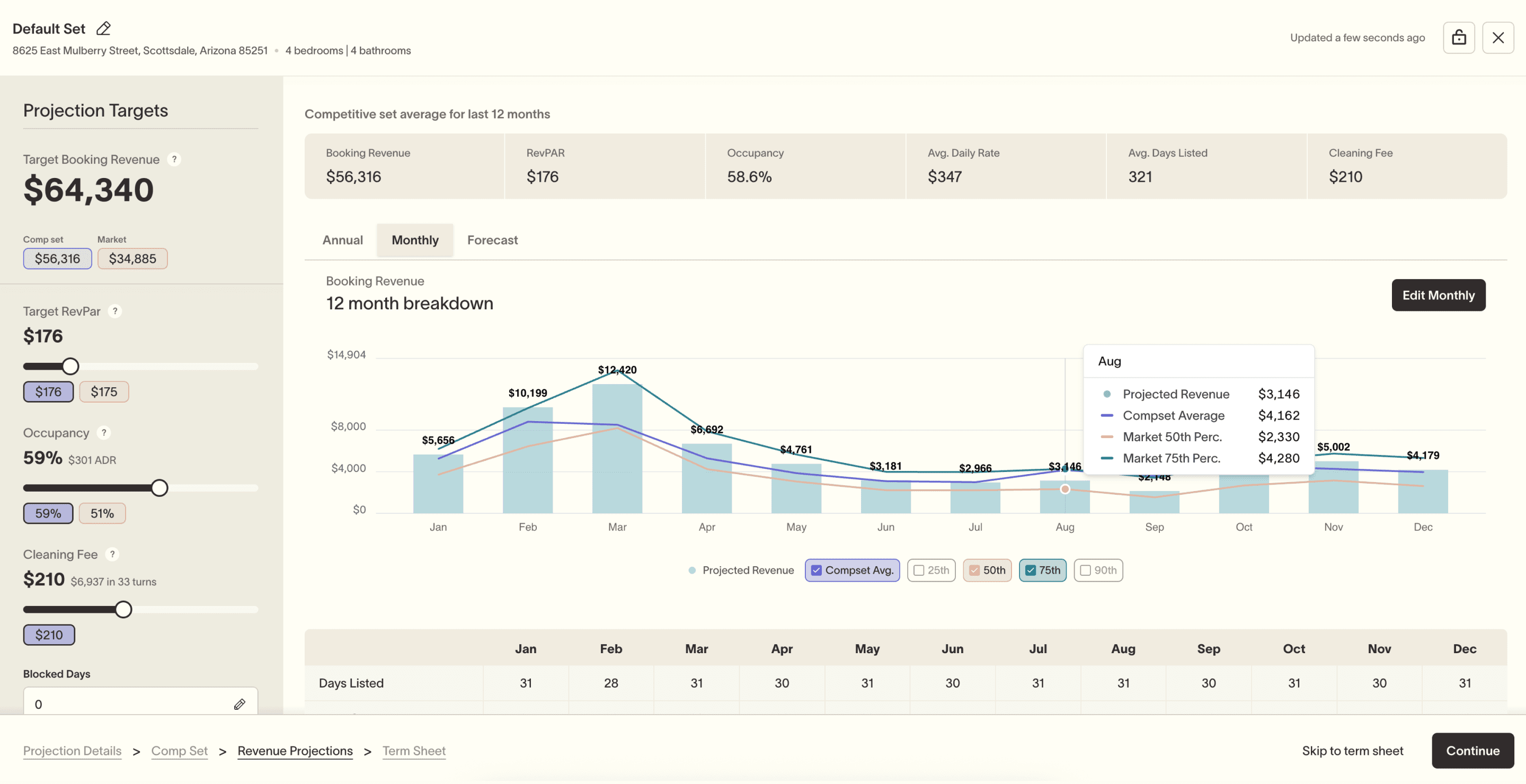This screenshot has height=784, width=1526.
Task: Open the Occupancy help tooltip
Action: pyautogui.click(x=104, y=433)
